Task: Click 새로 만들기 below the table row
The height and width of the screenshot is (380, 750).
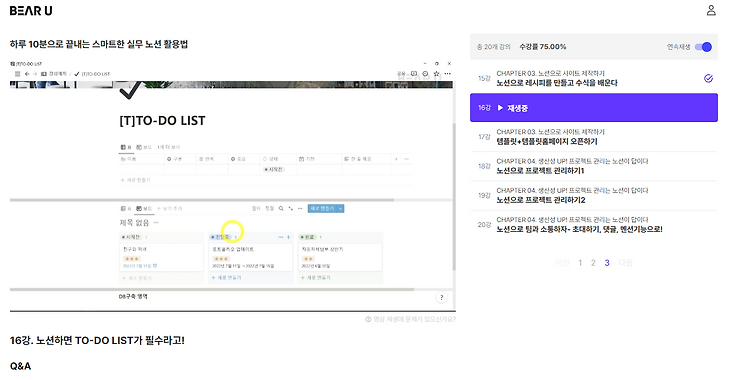Action: coord(135,180)
